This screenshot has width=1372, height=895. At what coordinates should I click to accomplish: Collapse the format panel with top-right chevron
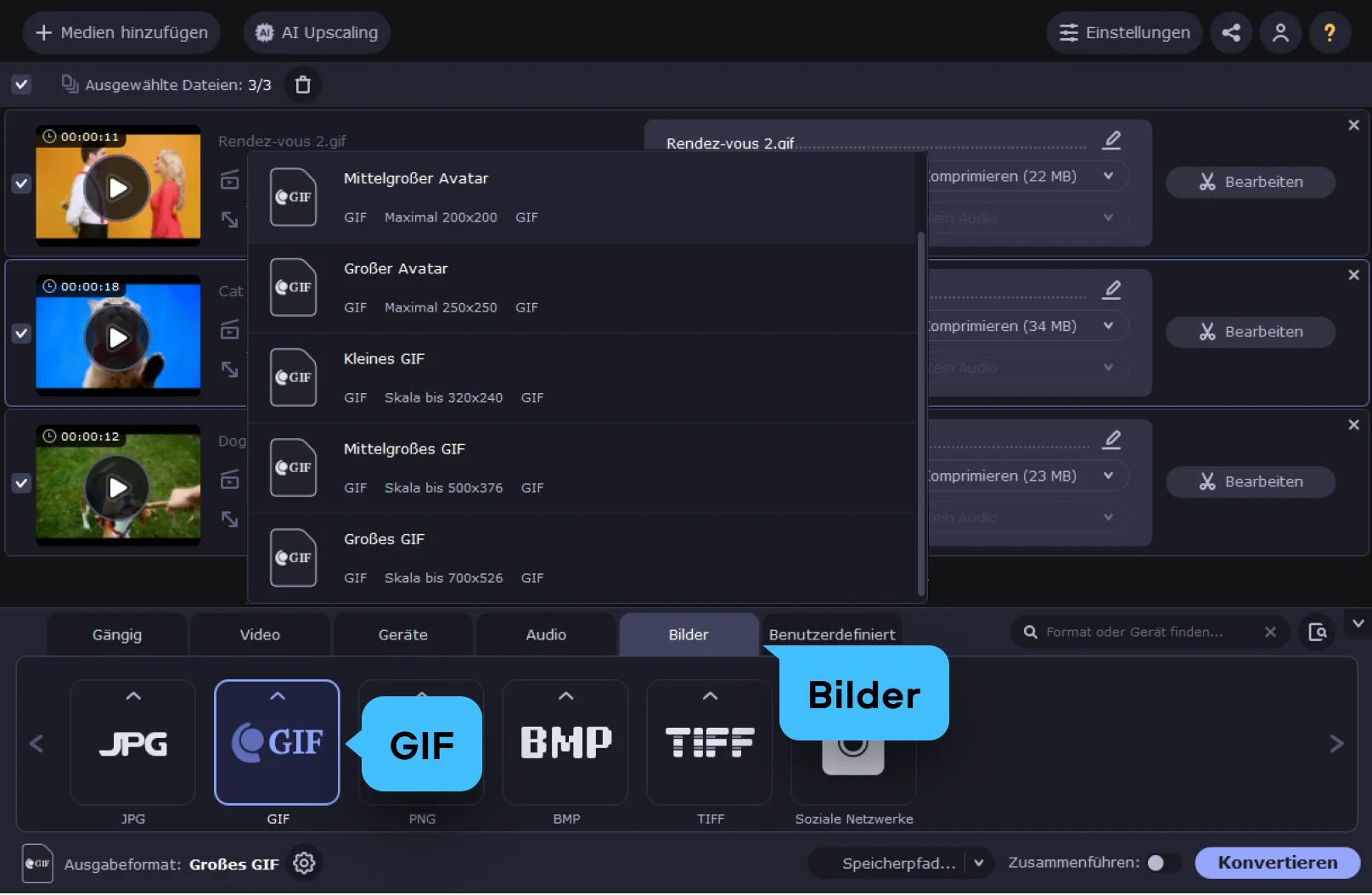tap(1358, 624)
